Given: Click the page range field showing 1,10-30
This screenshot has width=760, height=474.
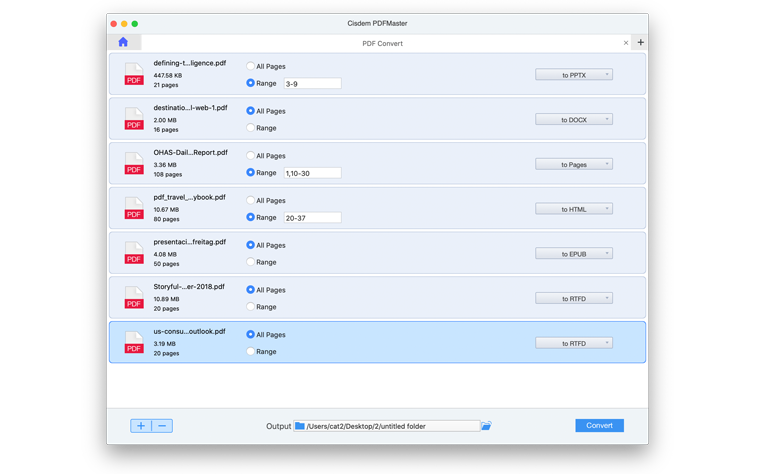Looking at the screenshot, I should (x=312, y=173).
